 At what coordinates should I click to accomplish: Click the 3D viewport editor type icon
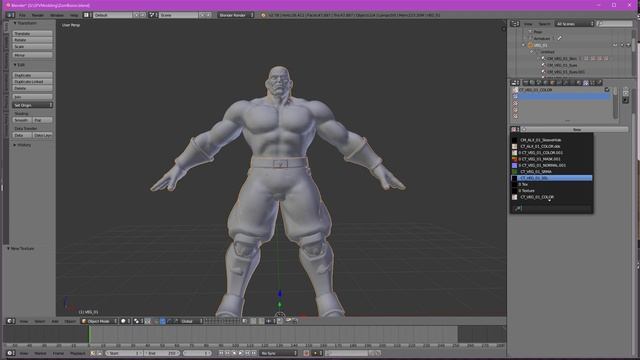[11, 321]
